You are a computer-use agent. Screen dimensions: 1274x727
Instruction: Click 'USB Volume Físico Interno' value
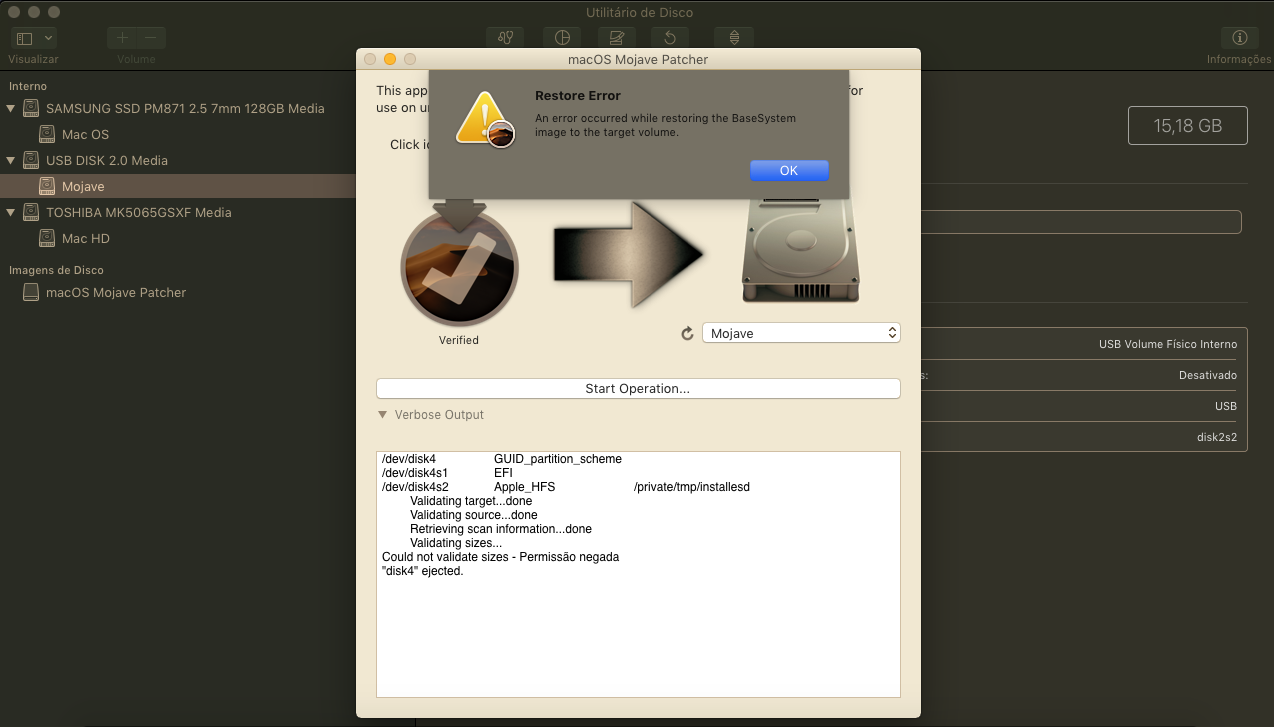point(1168,344)
